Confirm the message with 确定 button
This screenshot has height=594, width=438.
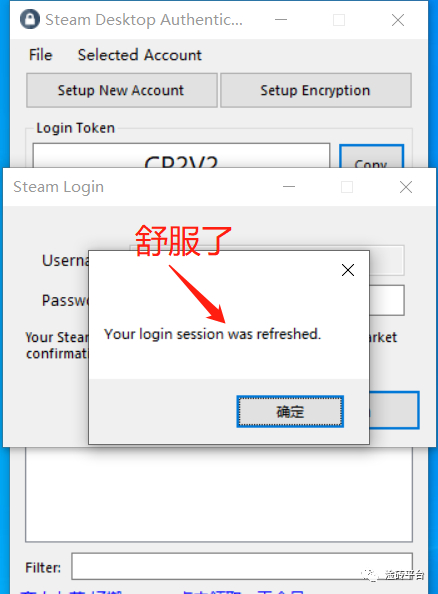pos(290,412)
